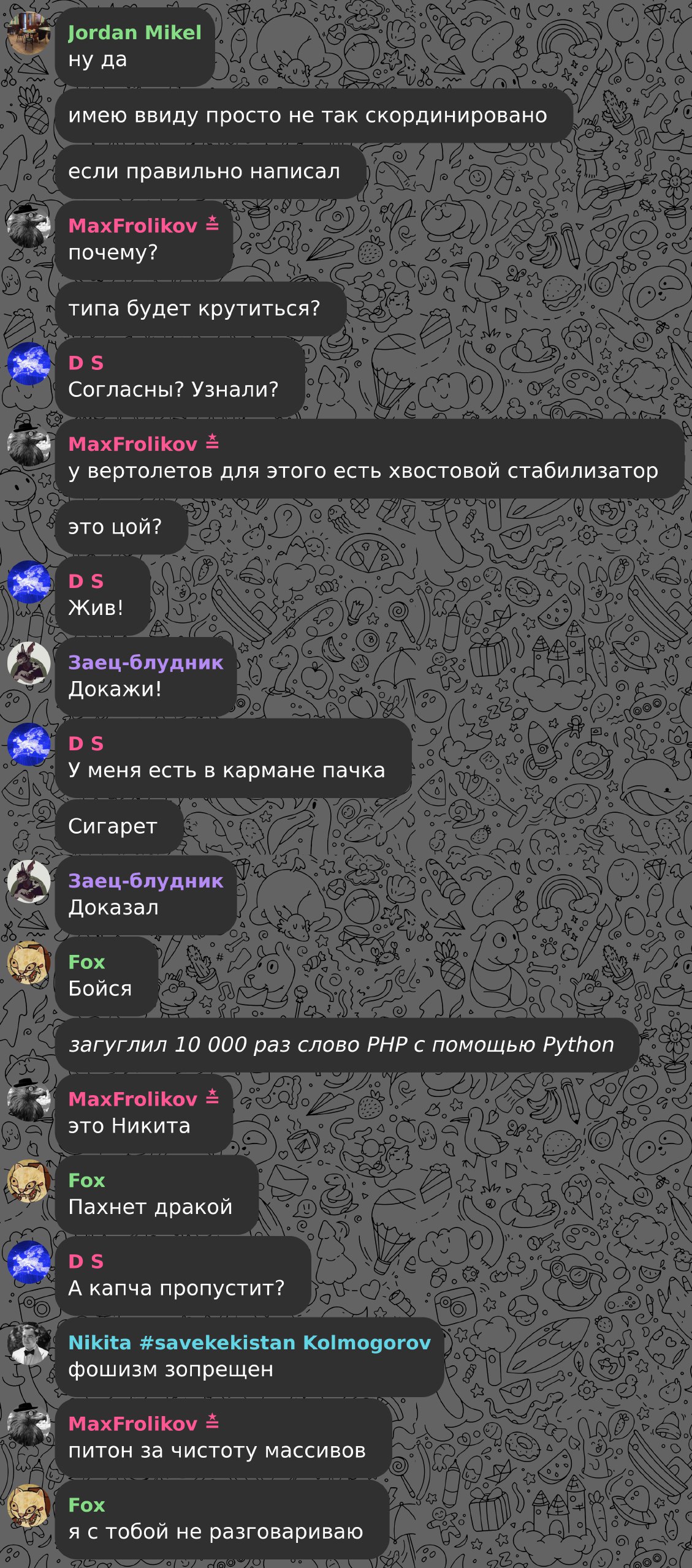Click the Заец-блудник name above "Доказал"
Screen dimensions: 692x1568
click(146, 881)
